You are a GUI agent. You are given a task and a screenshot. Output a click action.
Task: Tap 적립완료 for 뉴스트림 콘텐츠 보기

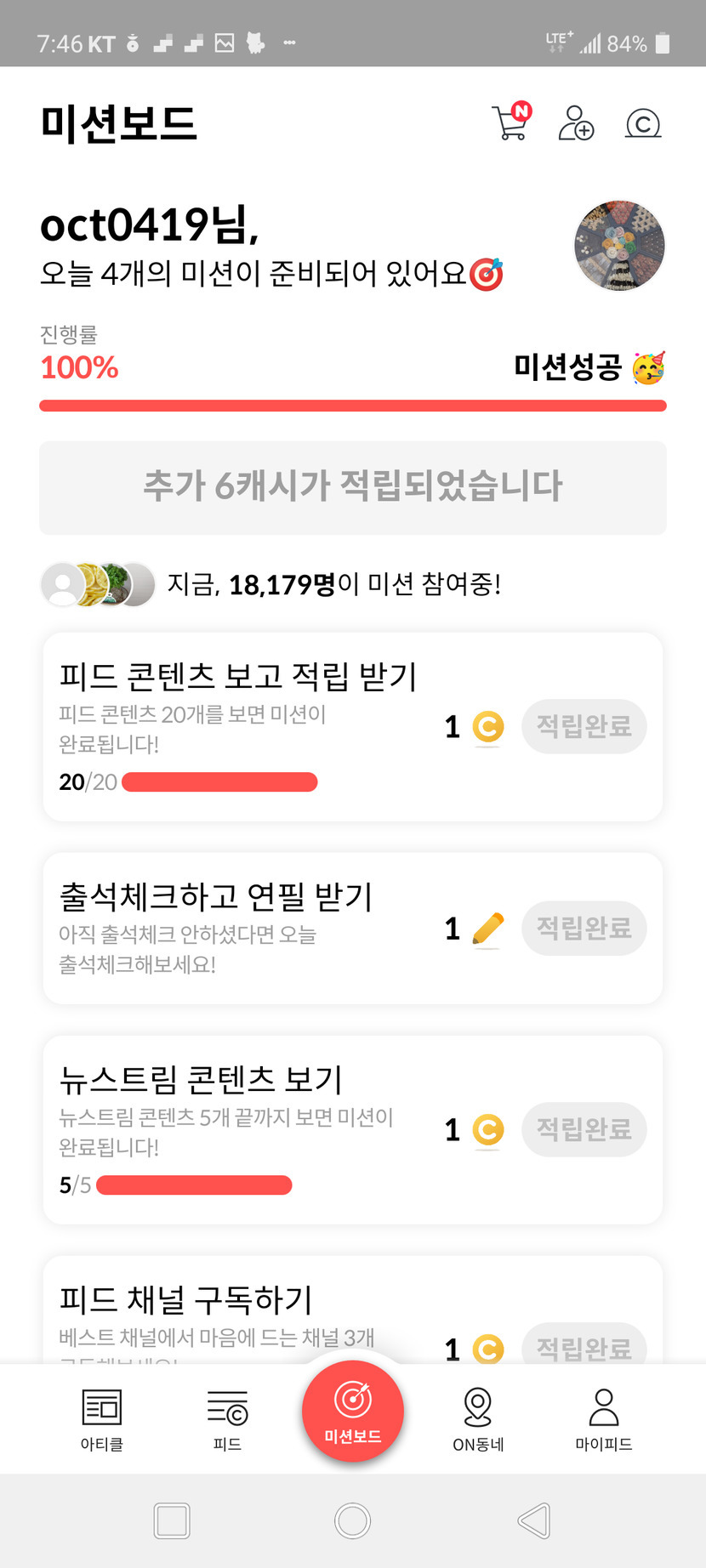584,1129
